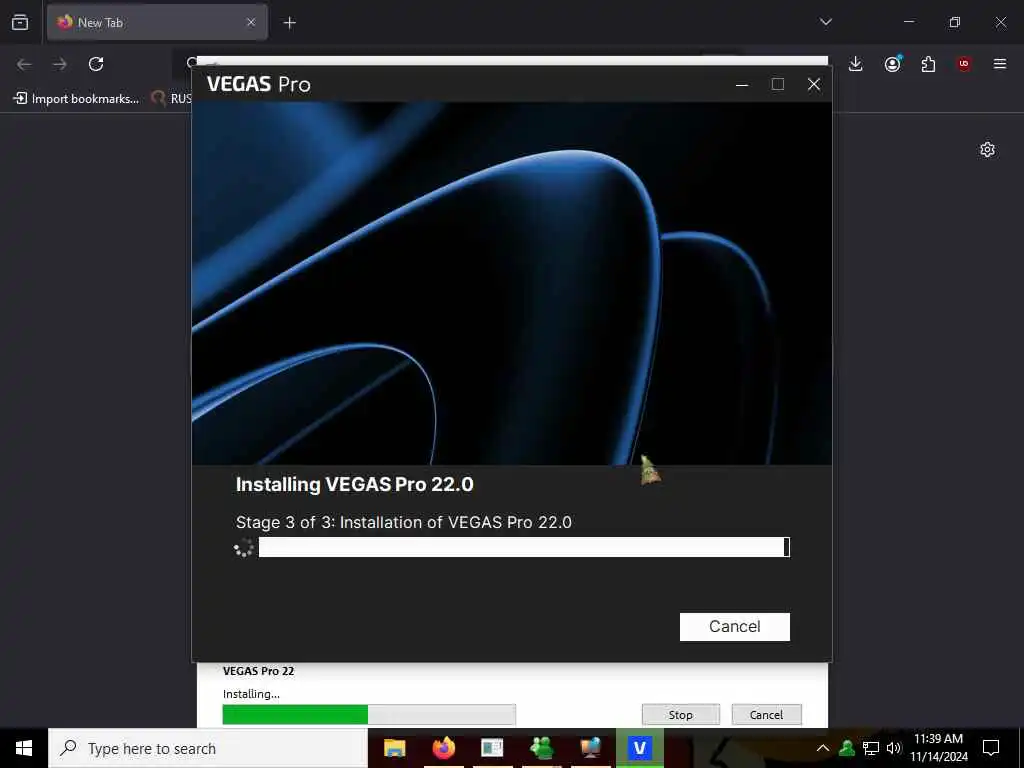The width and height of the screenshot is (1024, 768).
Task: Select the New Tab browser tab
Action: [157, 22]
